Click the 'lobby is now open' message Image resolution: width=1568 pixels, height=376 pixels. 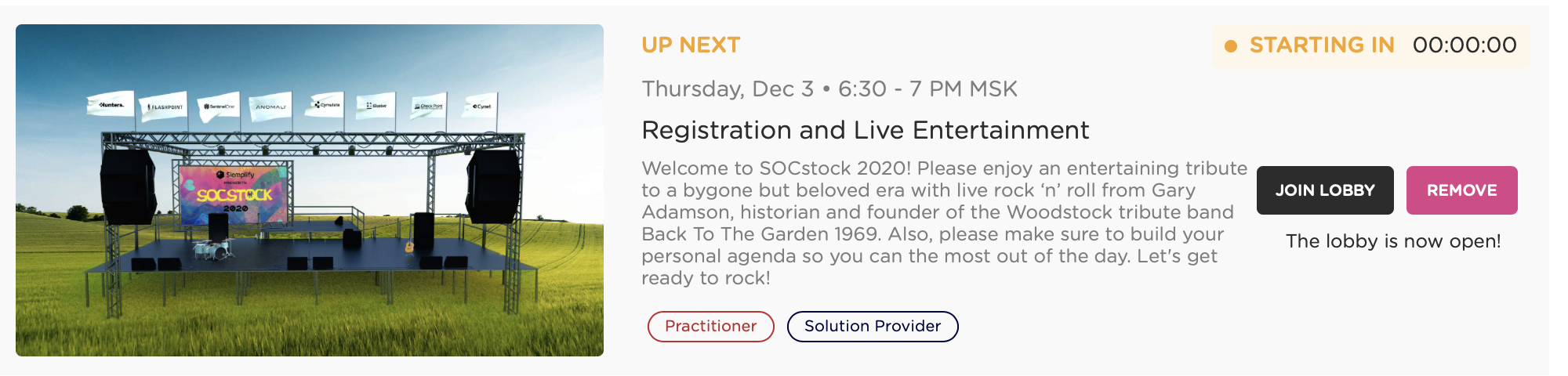(x=1392, y=241)
